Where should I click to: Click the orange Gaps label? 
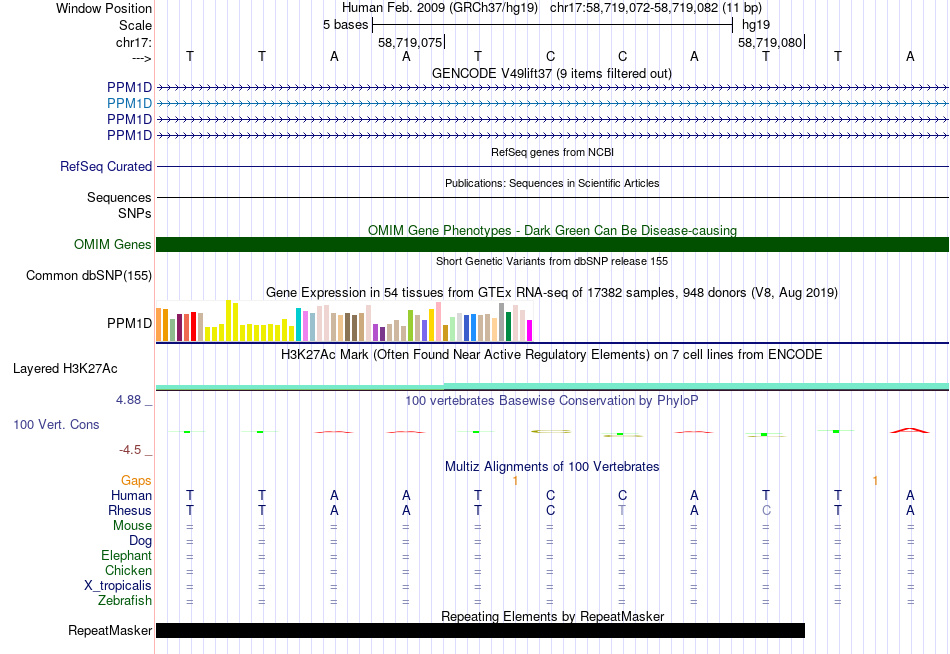(x=136, y=481)
